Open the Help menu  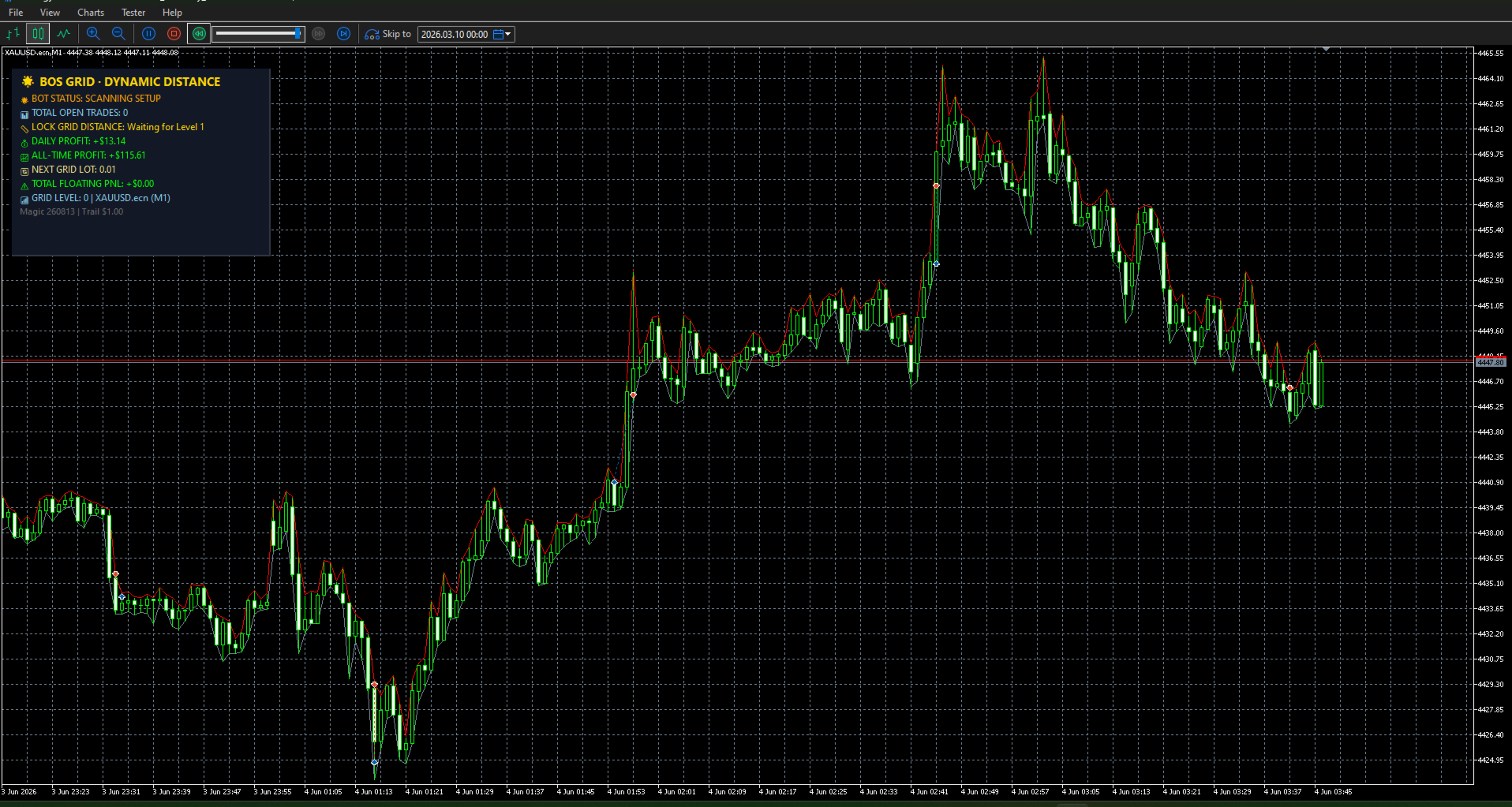click(172, 13)
